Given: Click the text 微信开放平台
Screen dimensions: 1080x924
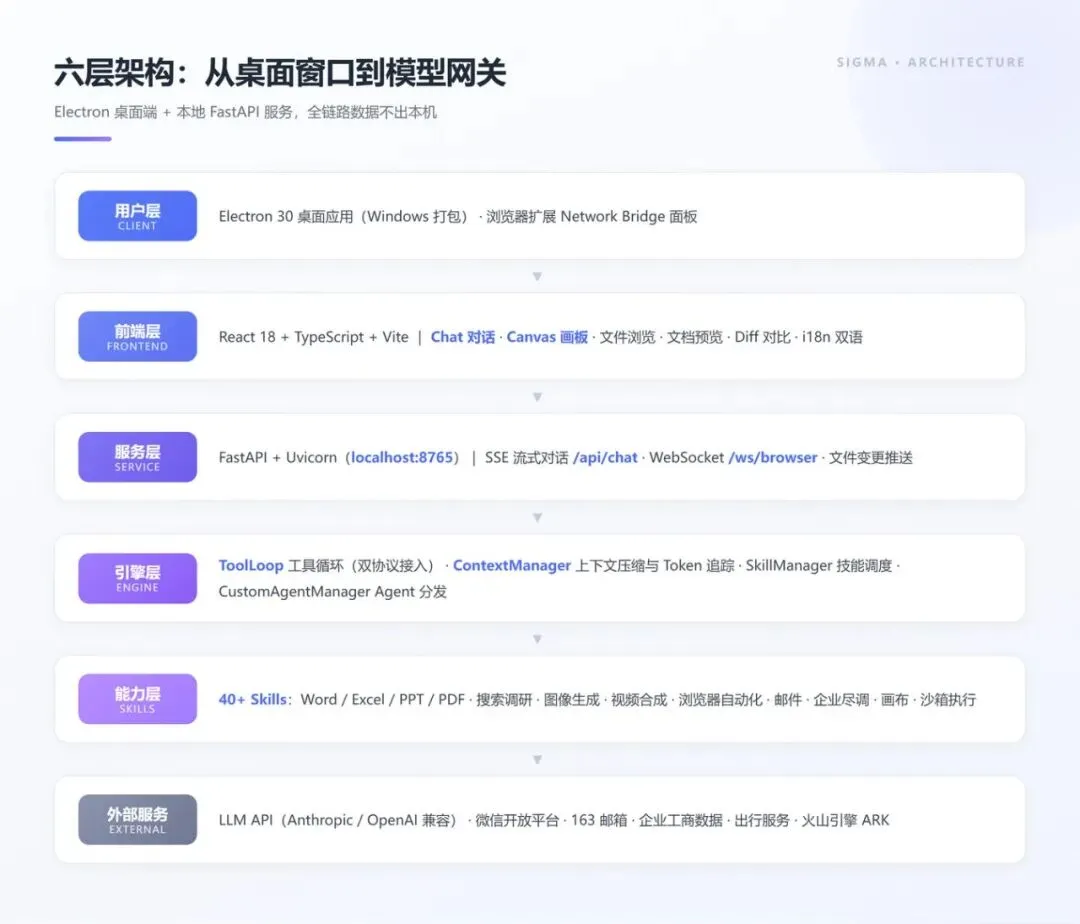Looking at the screenshot, I should (x=517, y=820).
